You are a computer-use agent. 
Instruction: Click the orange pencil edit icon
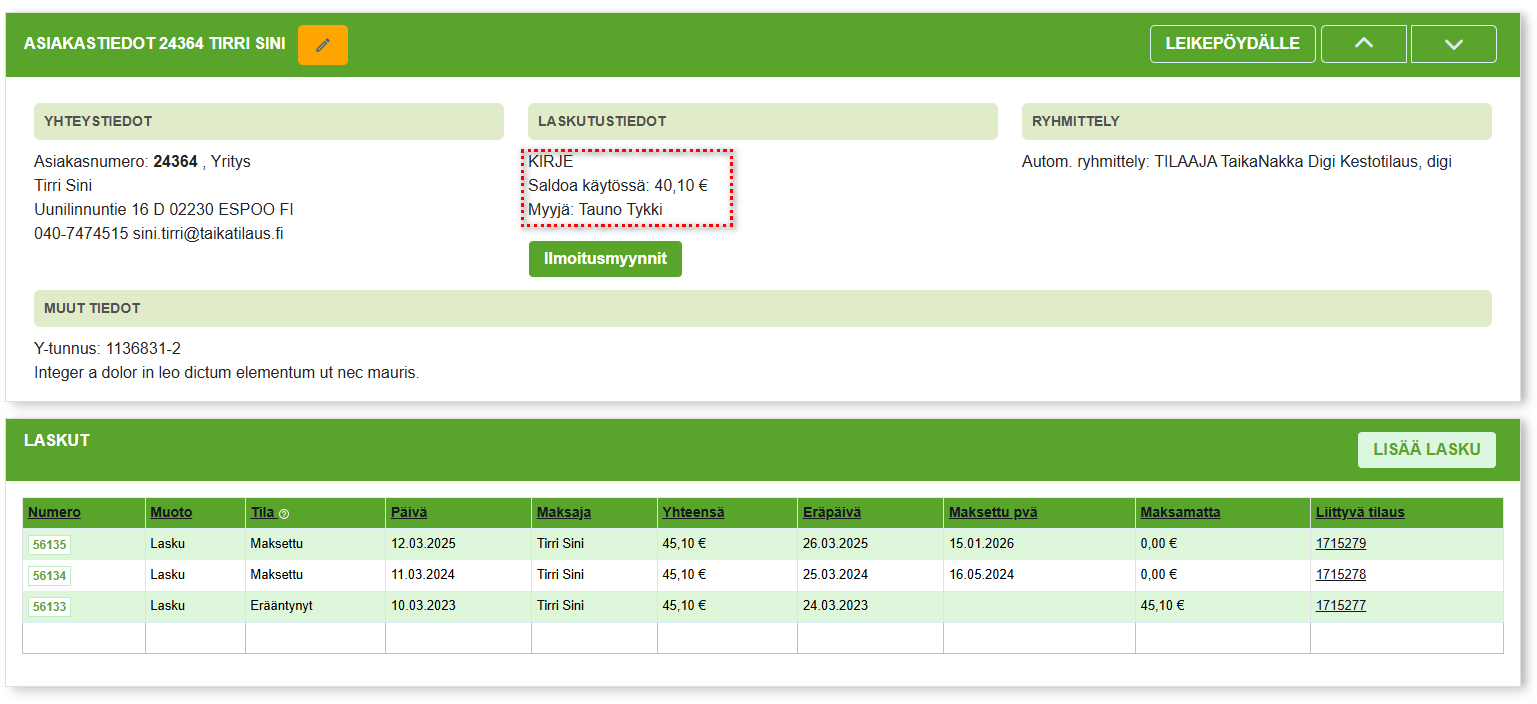pyautogui.click(x=322, y=45)
